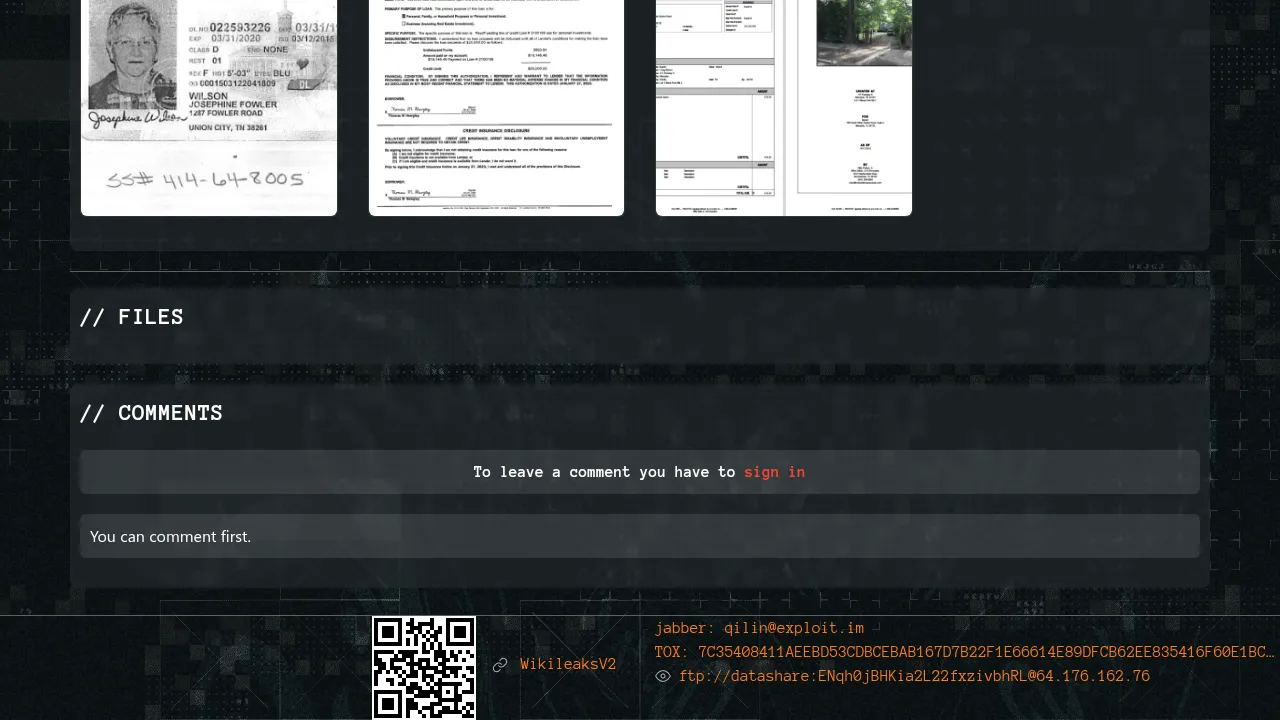Click the eye icon before the ftp address
The image size is (1280, 720).
[x=662, y=677]
